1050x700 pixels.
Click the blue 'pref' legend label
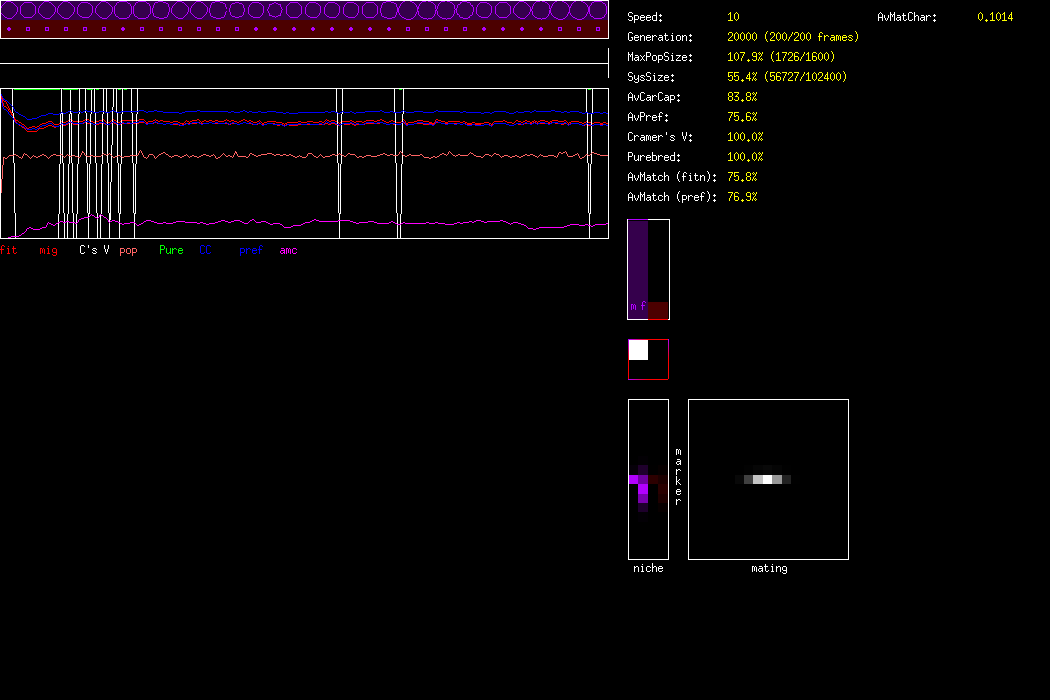point(250,250)
